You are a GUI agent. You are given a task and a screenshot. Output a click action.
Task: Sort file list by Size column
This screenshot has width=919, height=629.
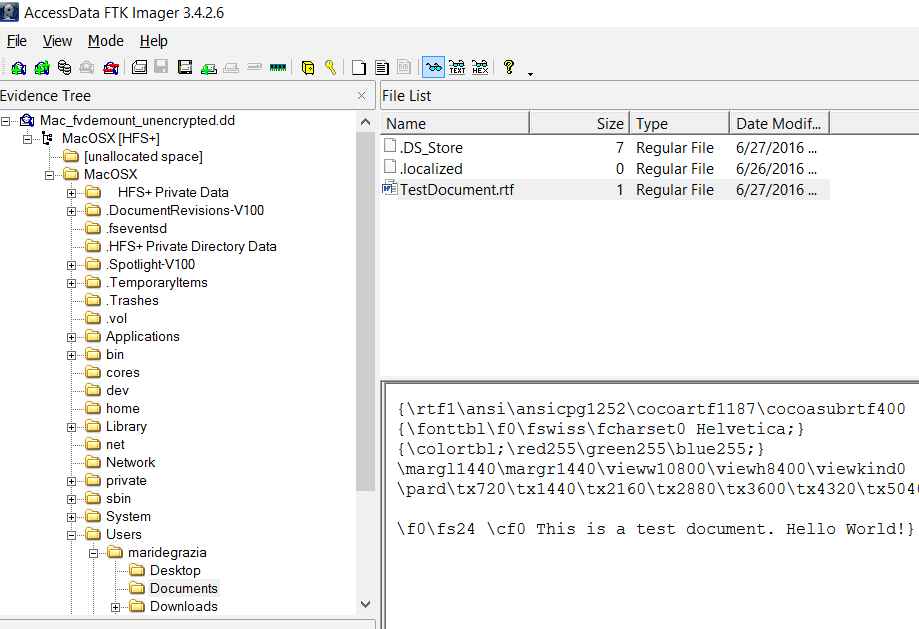pyautogui.click(x=580, y=124)
